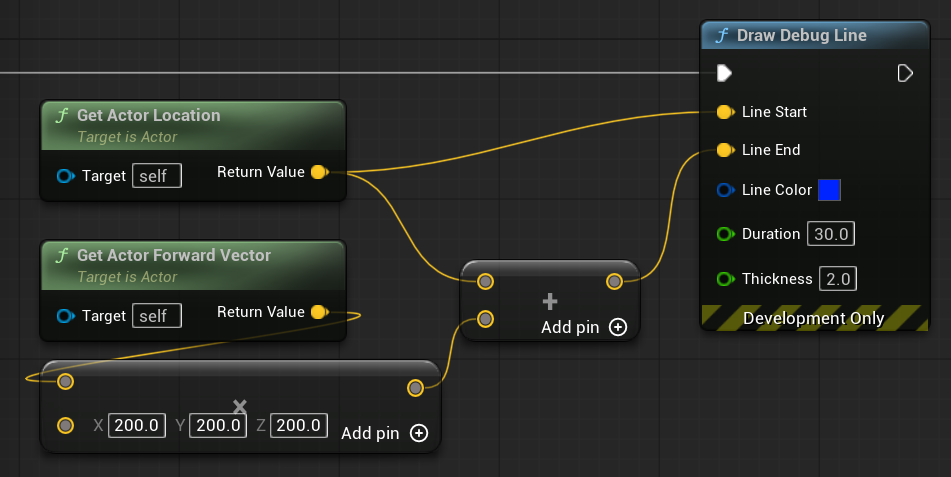Edit the Duration value field 30.0

[831, 234]
